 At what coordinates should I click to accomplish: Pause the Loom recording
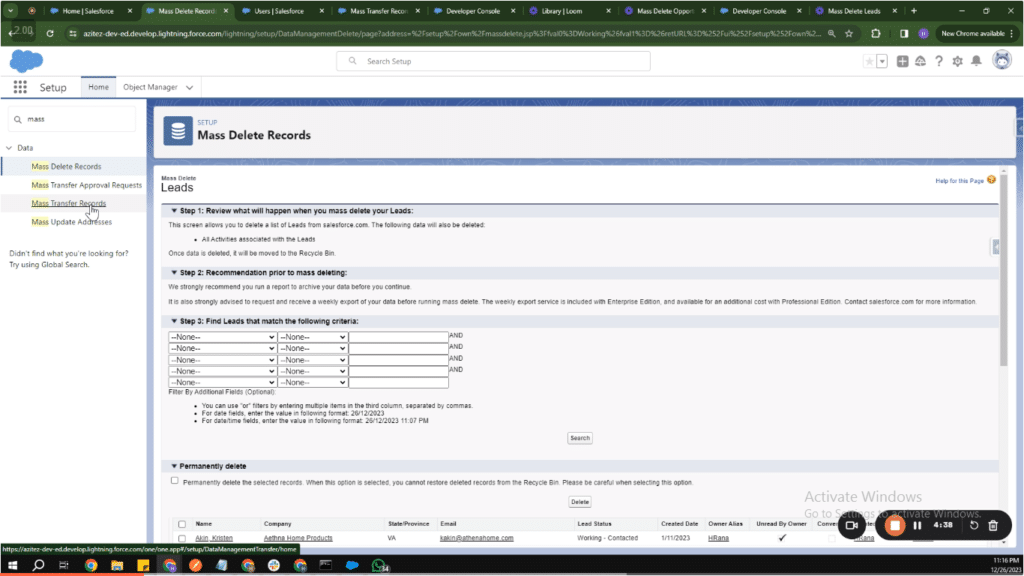click(918, 525)
